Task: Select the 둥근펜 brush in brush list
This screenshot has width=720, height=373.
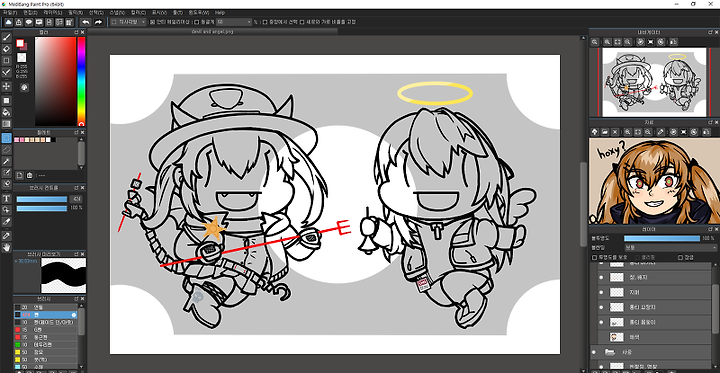Action: coord(45,337)
